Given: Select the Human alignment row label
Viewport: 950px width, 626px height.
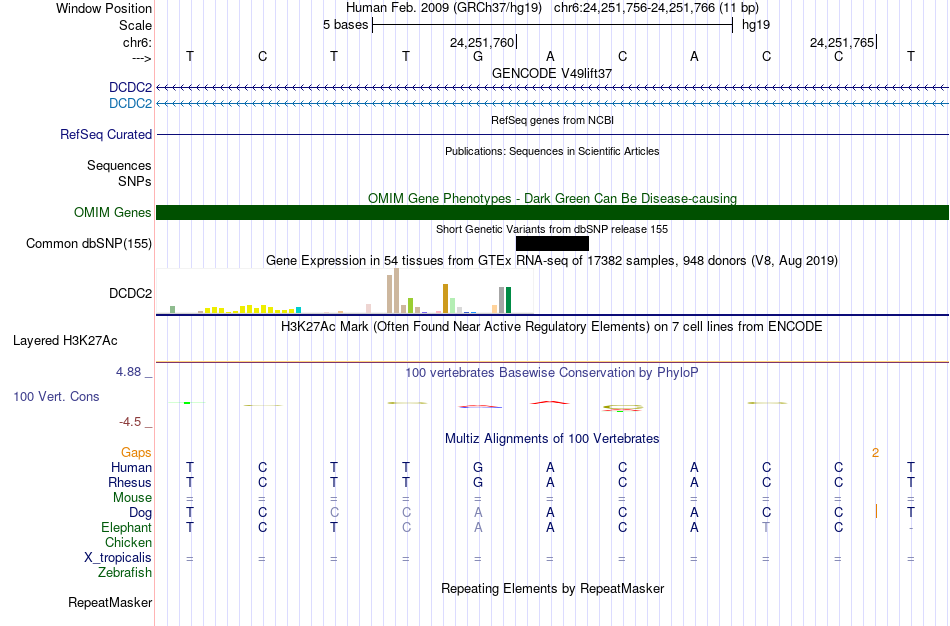Looking at the screenshot, I should click(x=131, y=467).
